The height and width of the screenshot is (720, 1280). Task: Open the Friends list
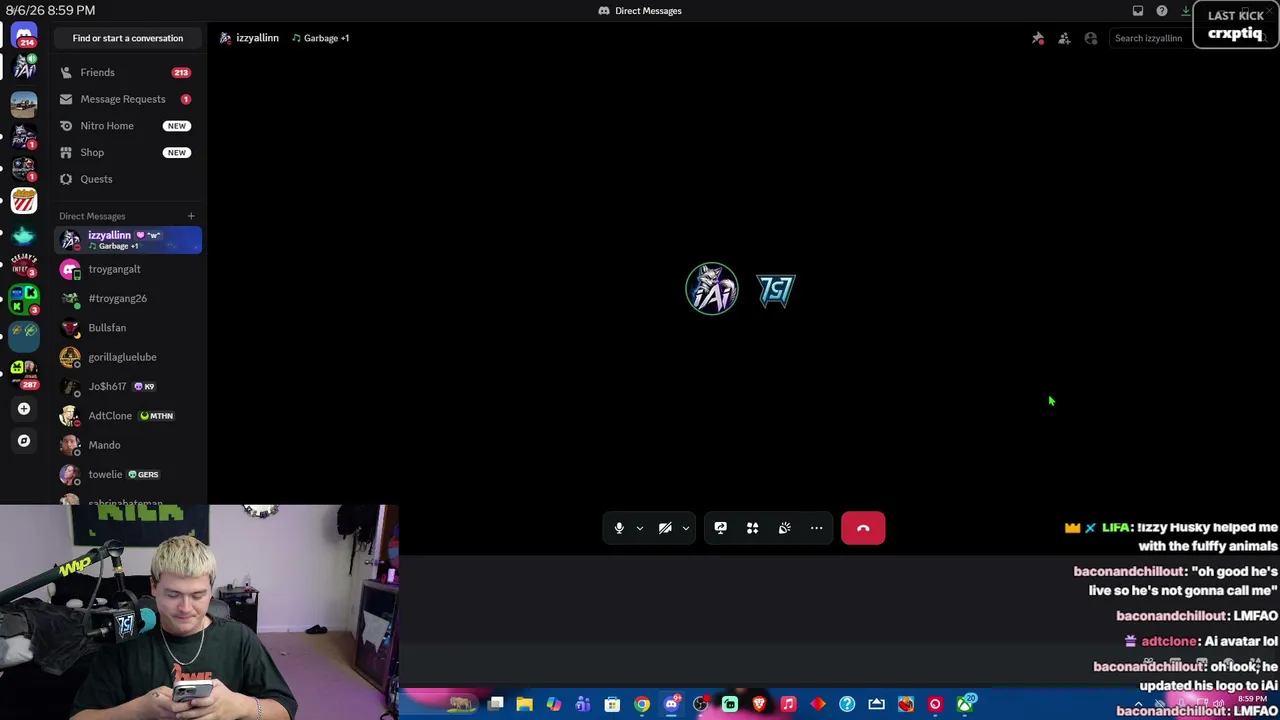tap(128, 72)
